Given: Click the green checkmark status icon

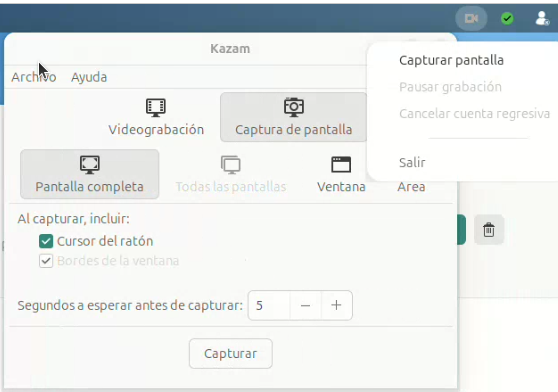Looking at the screenshot, I should point(507,18).
